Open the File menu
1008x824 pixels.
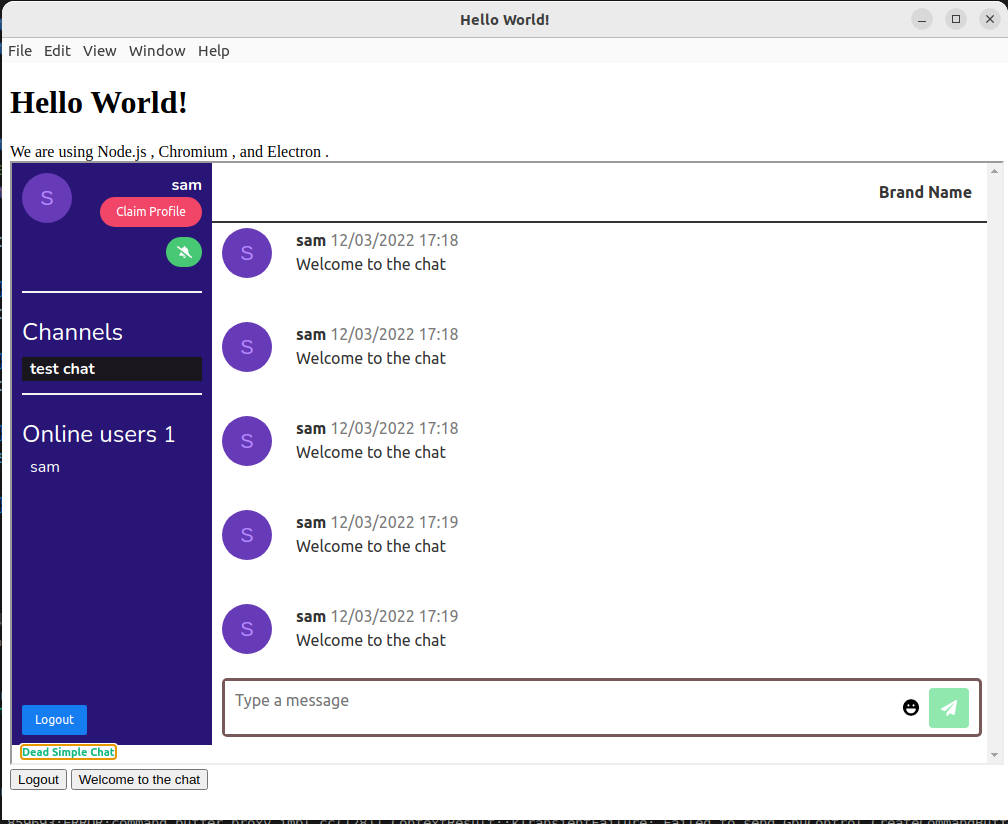click(19, 51)
